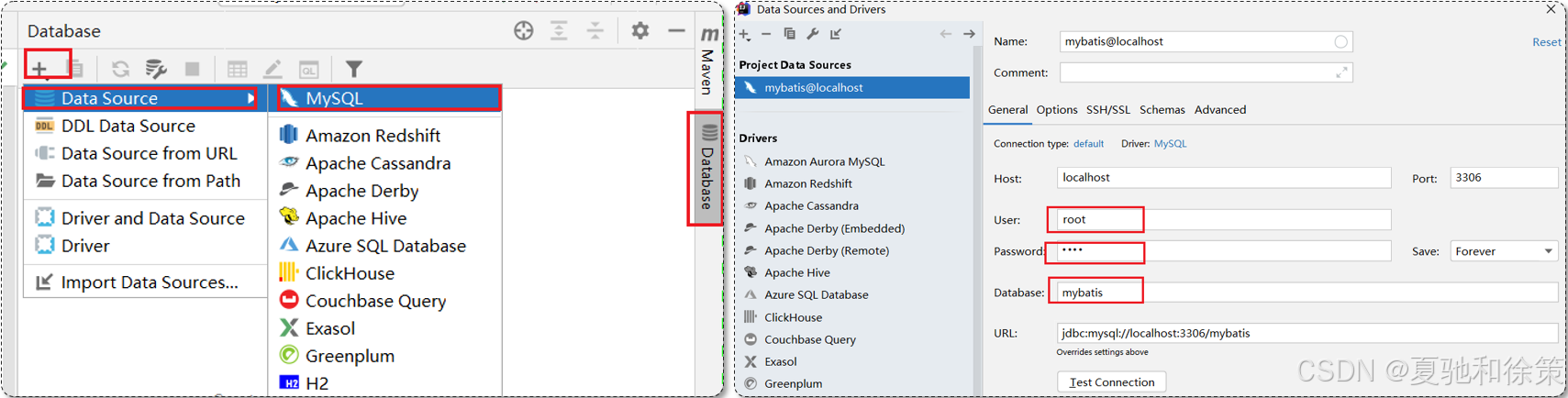Click the Select Opened File target icon
This screenshot has width=1568, height=398.
pyautogui.click(x=523, y=31)
